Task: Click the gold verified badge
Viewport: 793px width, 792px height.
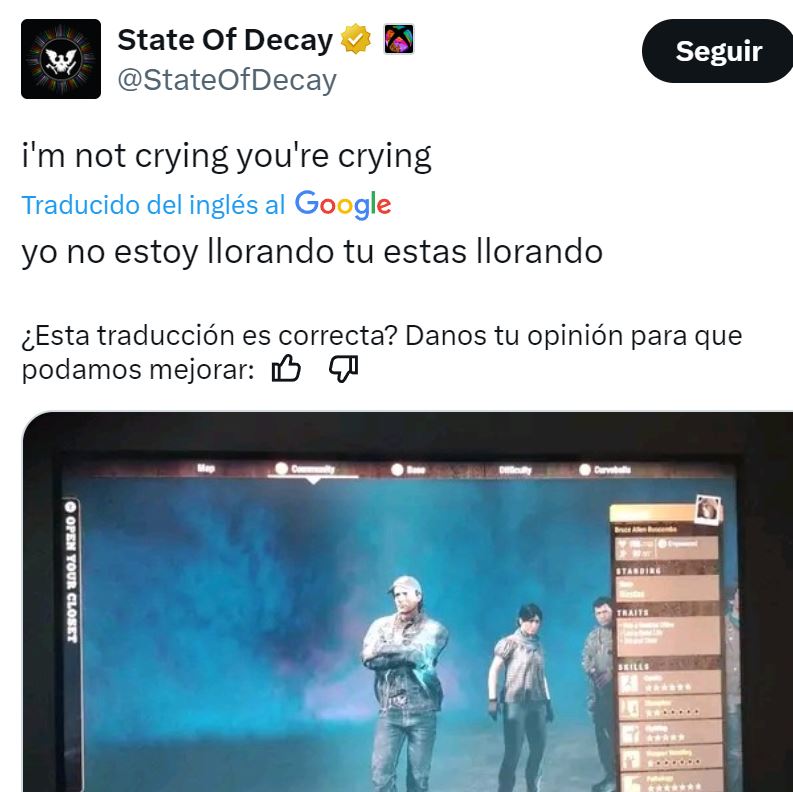Action: click(356, 39)
